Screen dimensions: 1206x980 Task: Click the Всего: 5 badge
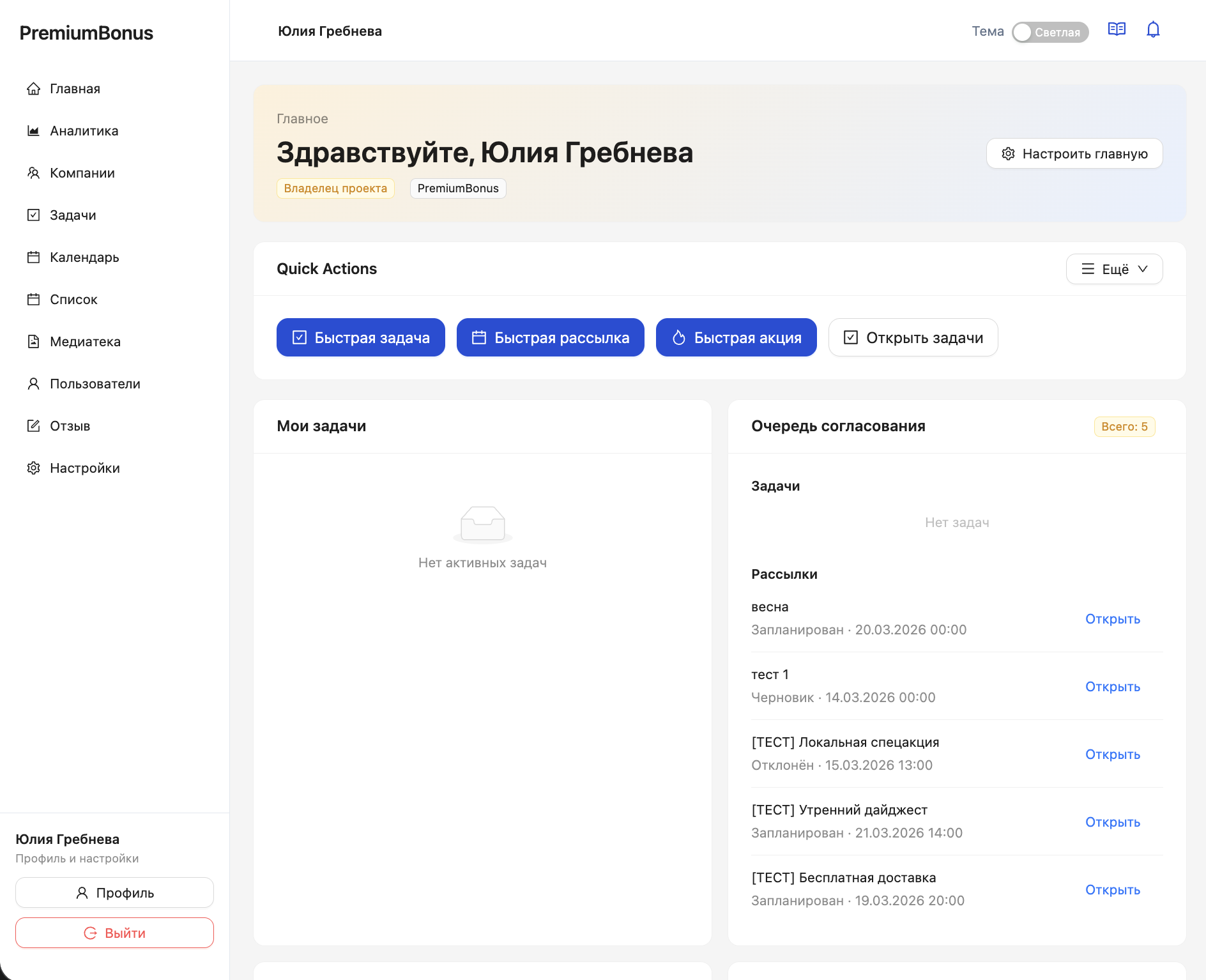pyautogui.click(x=1124, y=427)
